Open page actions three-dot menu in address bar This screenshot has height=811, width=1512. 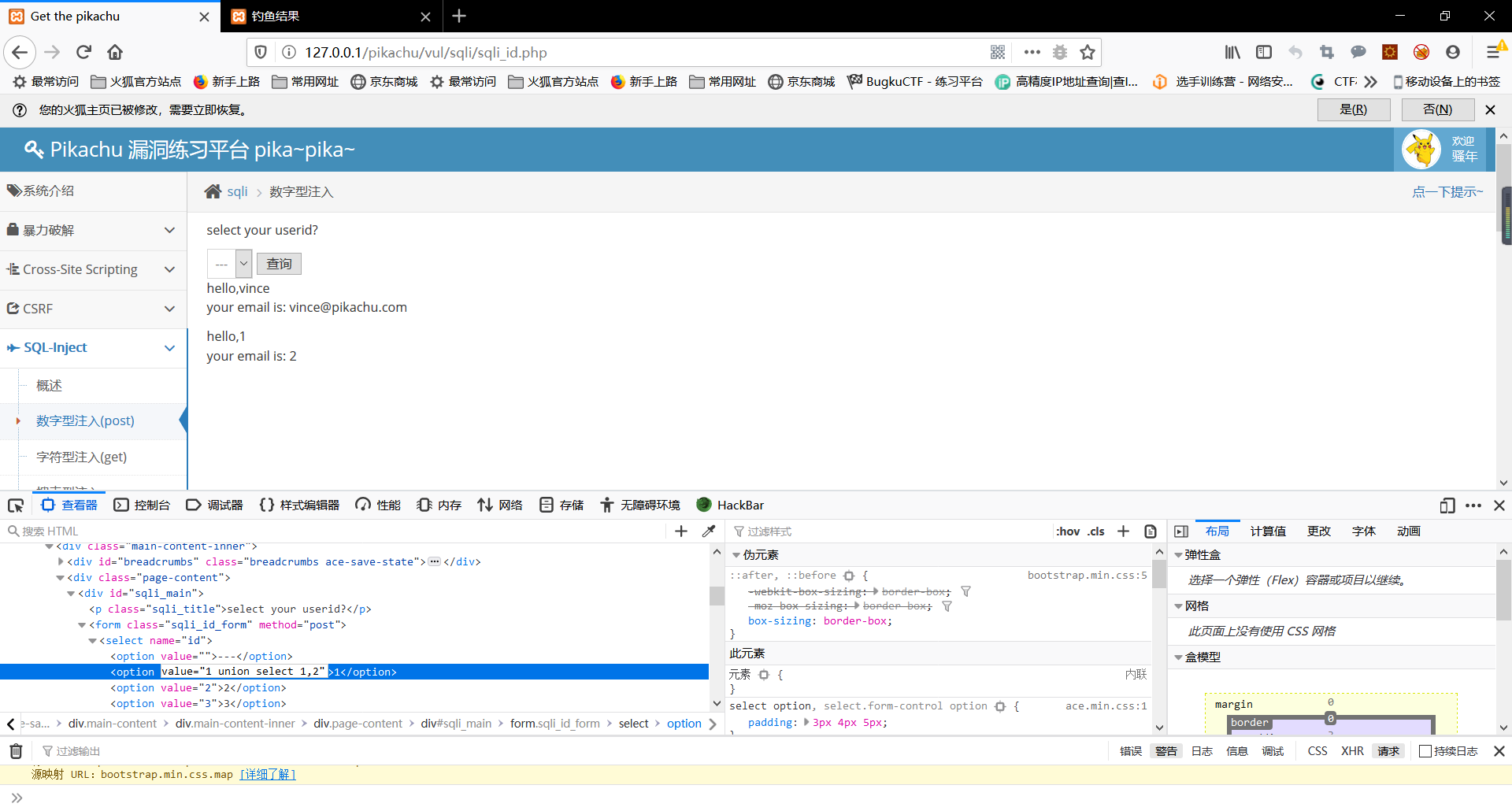(1032, 52)
